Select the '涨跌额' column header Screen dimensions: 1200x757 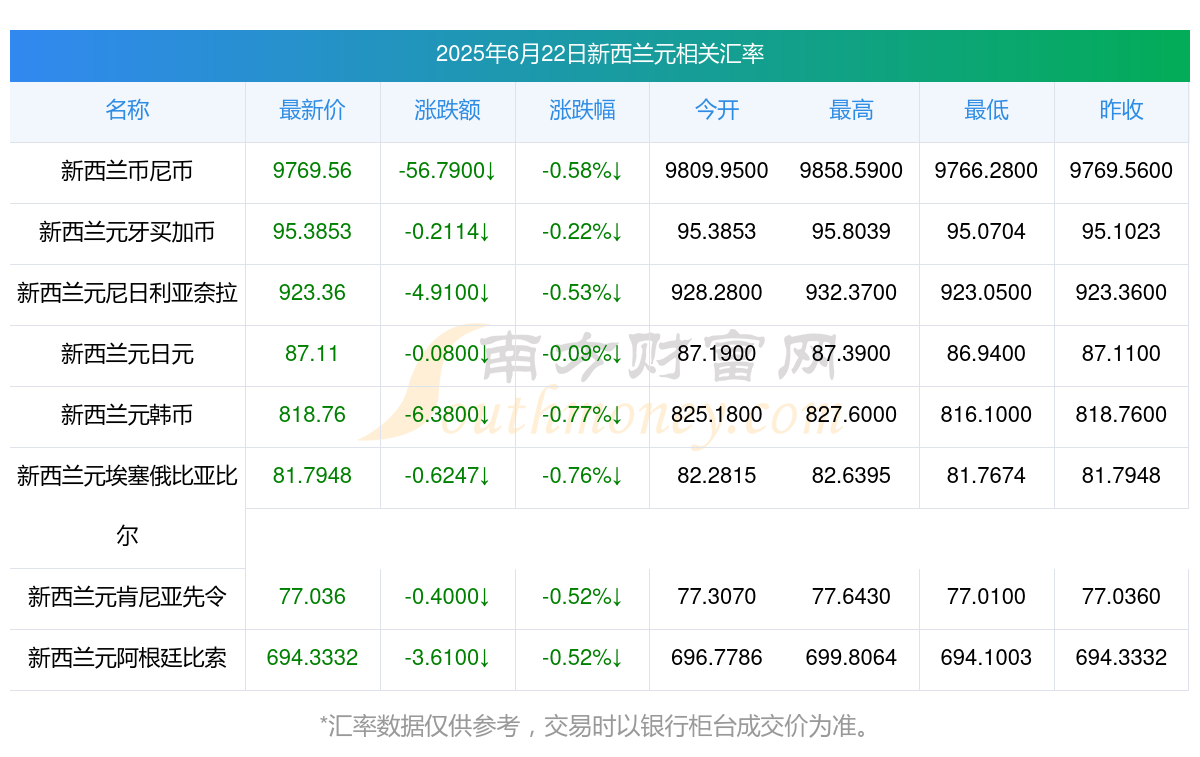coord(447,110)
